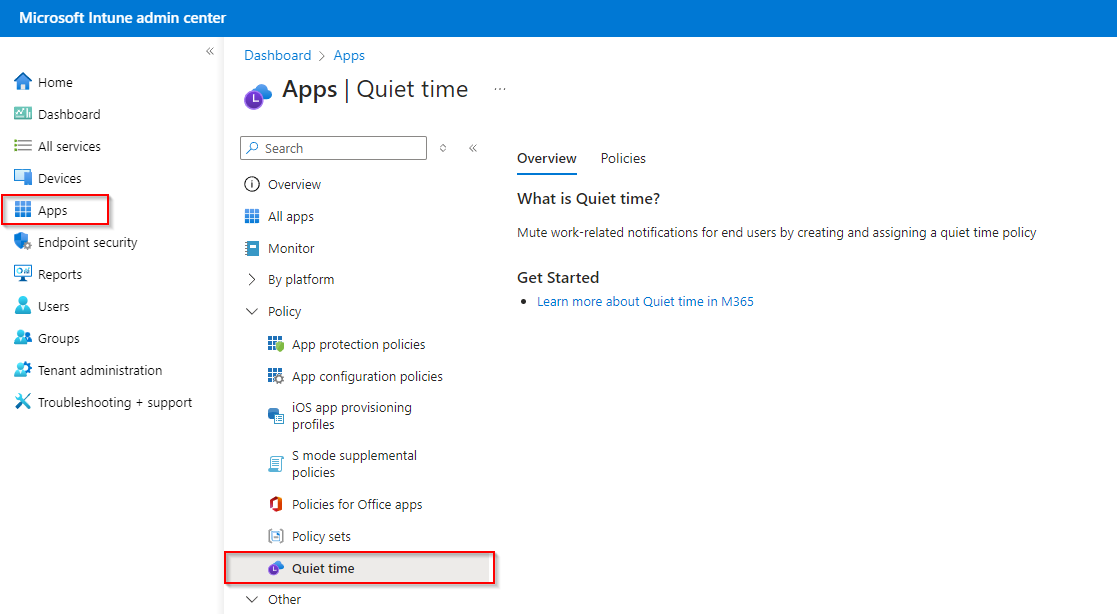Open Learn more about Quiet time link

[x=645, y=301]
